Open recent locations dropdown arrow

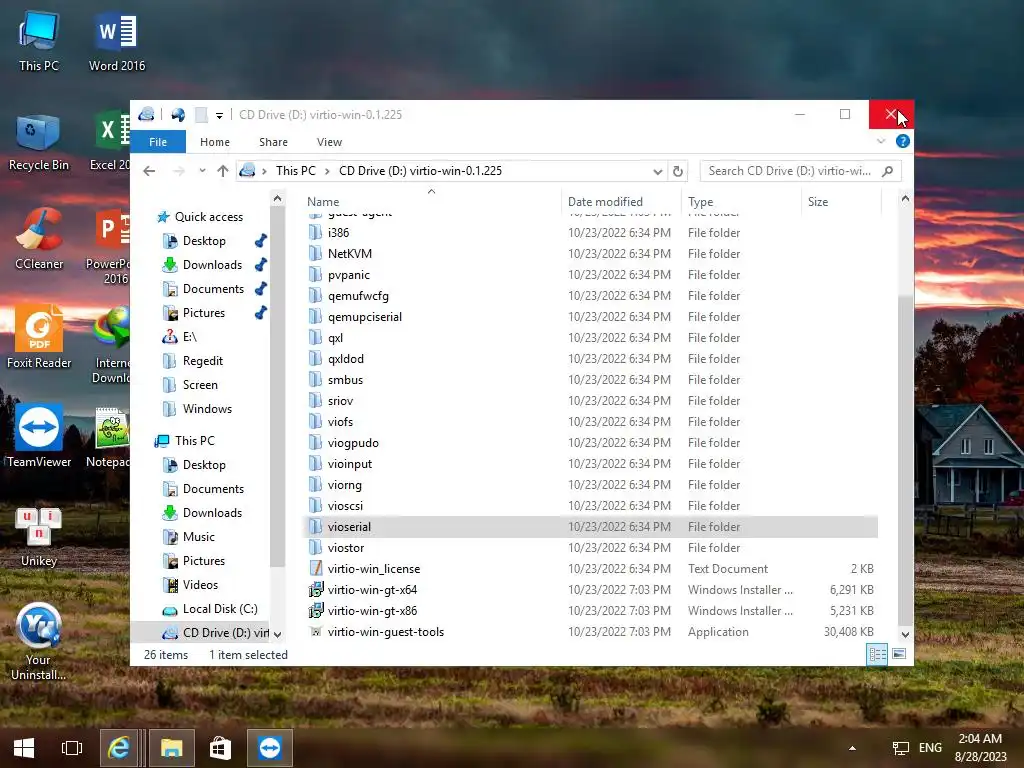[202, 171]
